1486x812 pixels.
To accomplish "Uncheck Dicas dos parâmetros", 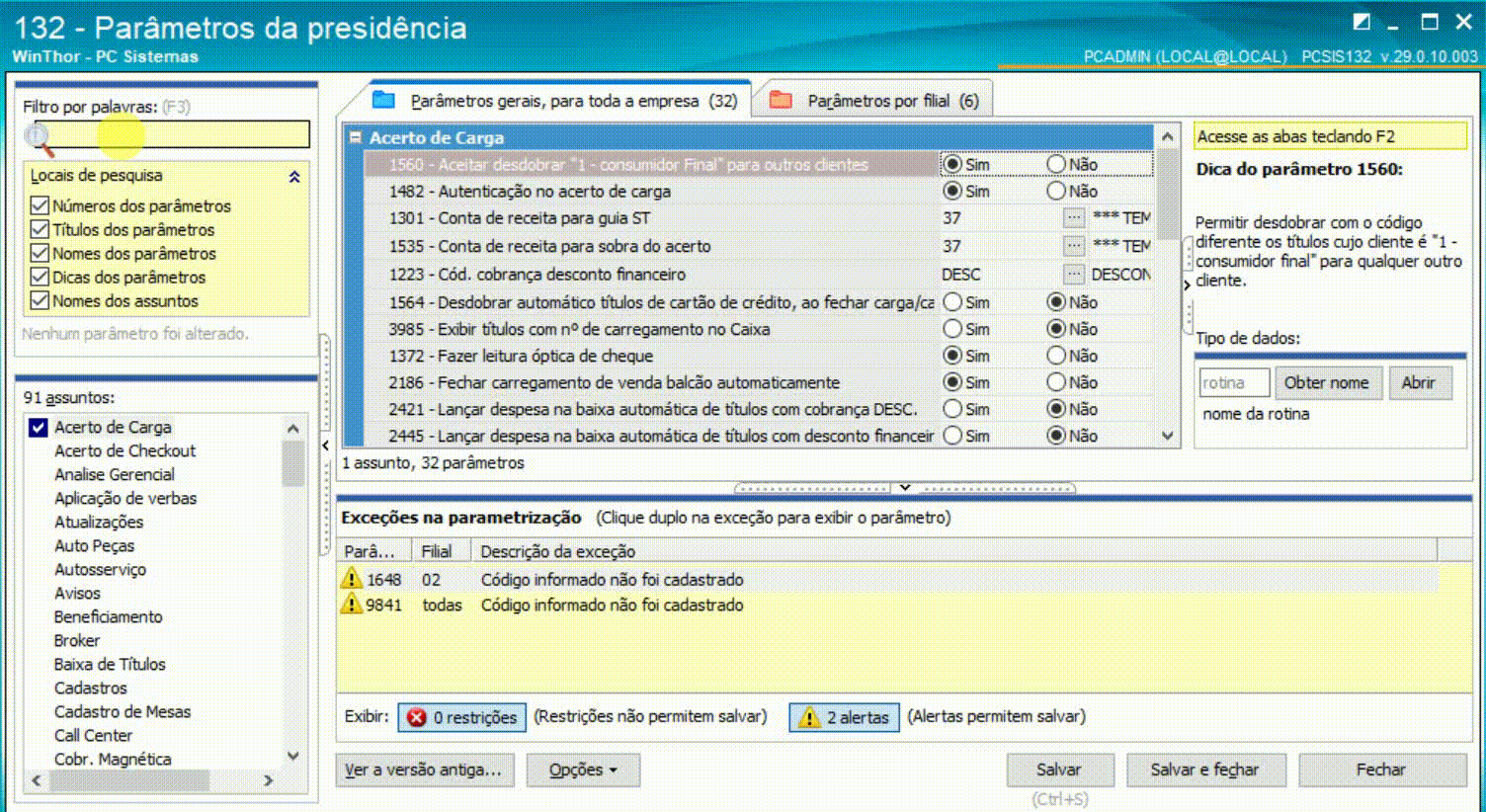I will 40,277.
